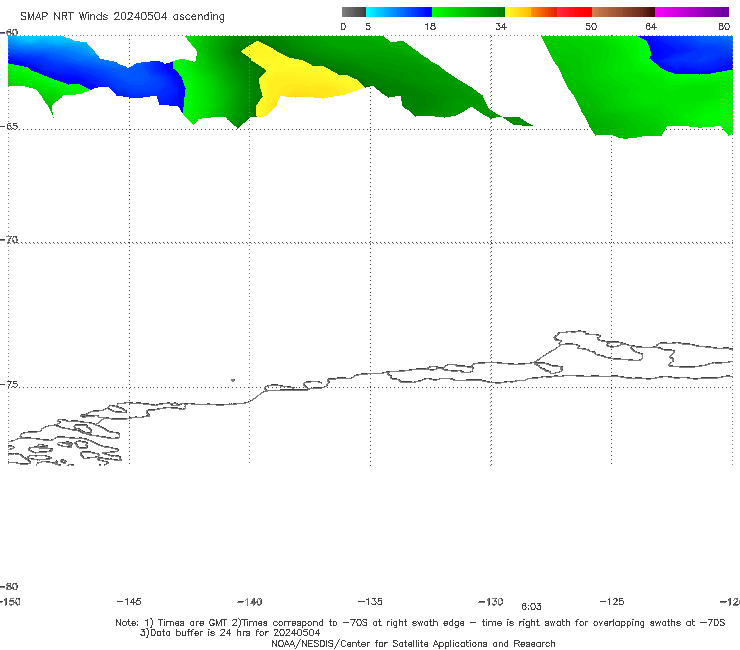This screenshot has height=650, width=740.
Task: Click the title 'SMAP NRT Winds 20240504 ascending'
Action: tap(122, 16)
